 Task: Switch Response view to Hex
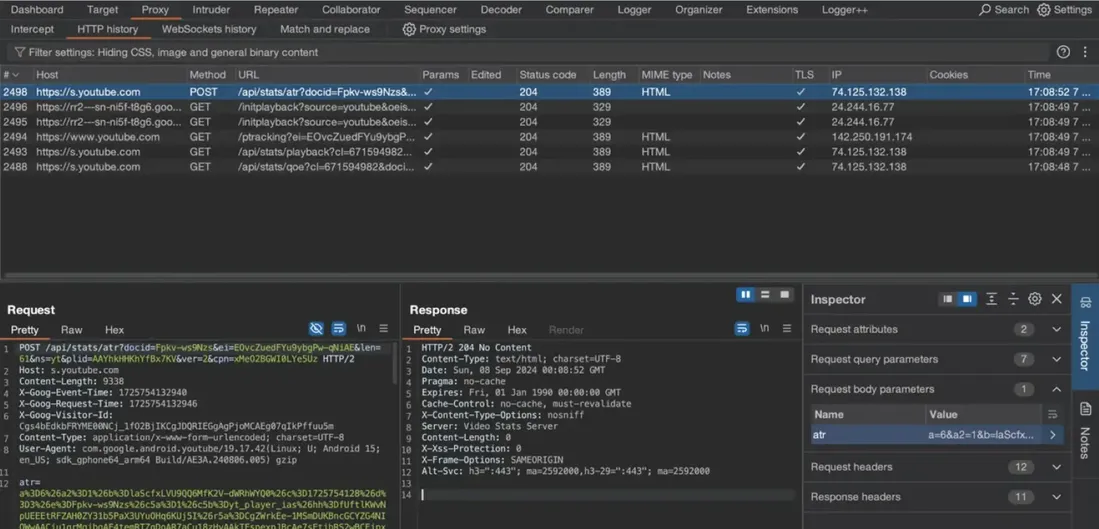click(x=517, y=330)
